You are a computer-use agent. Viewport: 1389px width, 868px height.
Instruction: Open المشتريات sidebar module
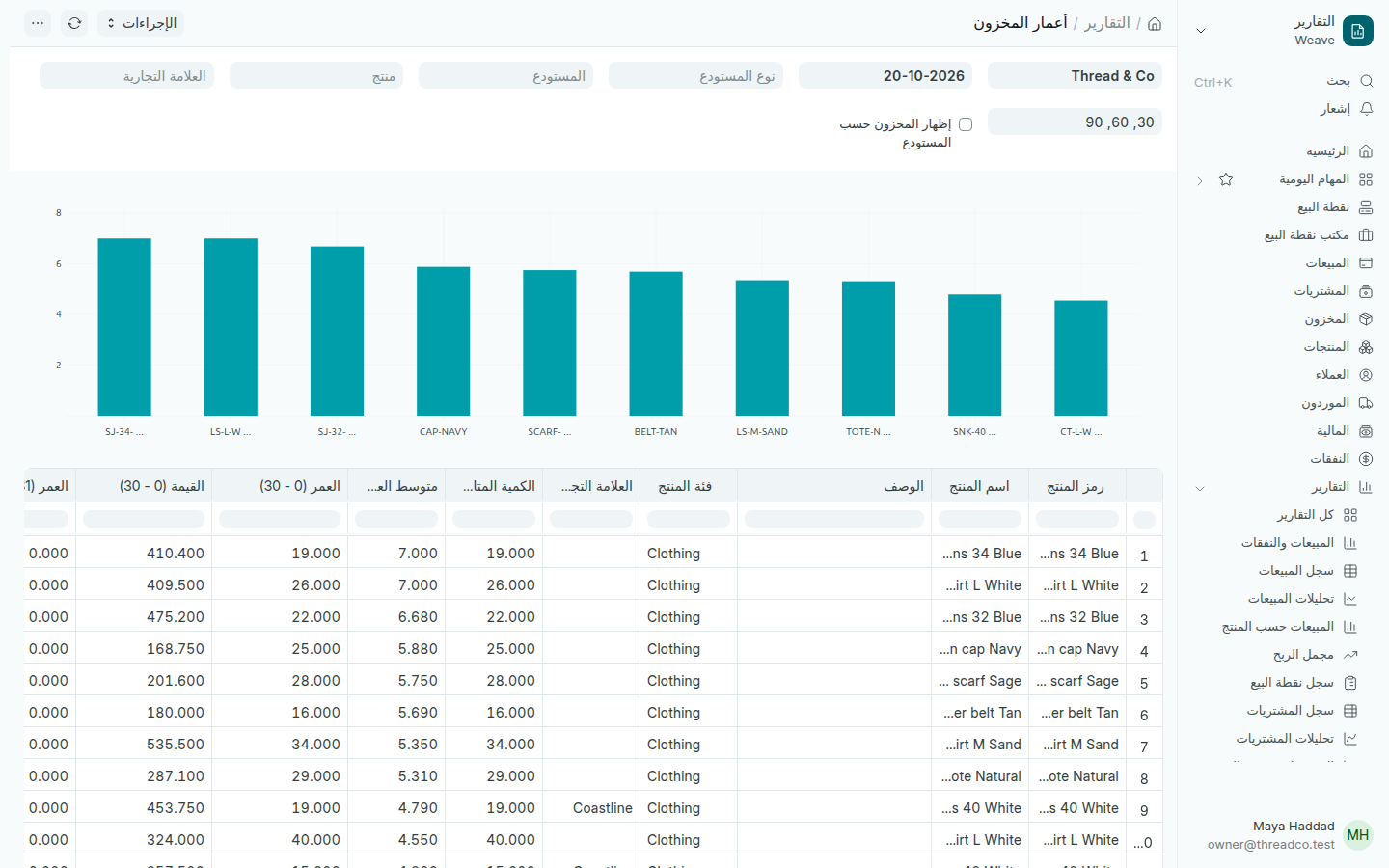click(x=1333, y=291)
